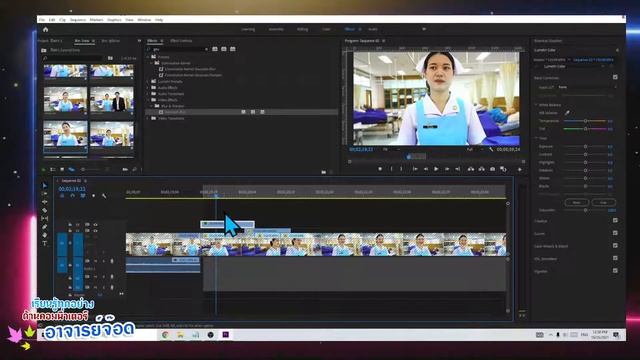Click the Extract button in Program monitor
Viewport: 640px width, 360px height.
coord(482,169)
